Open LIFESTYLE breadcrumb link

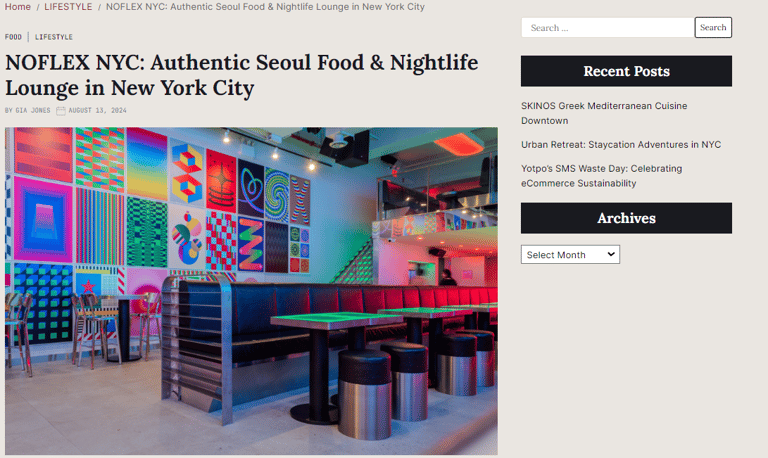point(68,7)
